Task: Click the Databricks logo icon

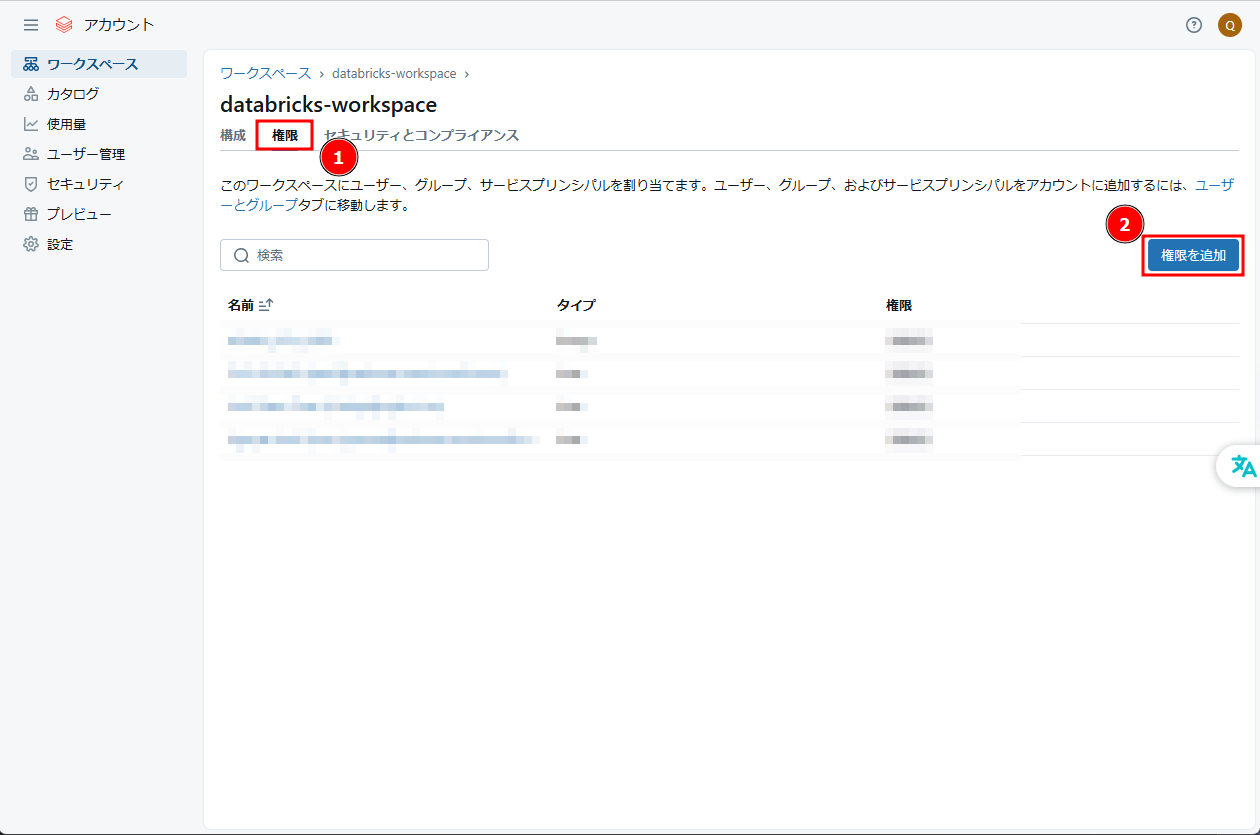Action: [64, 25]
